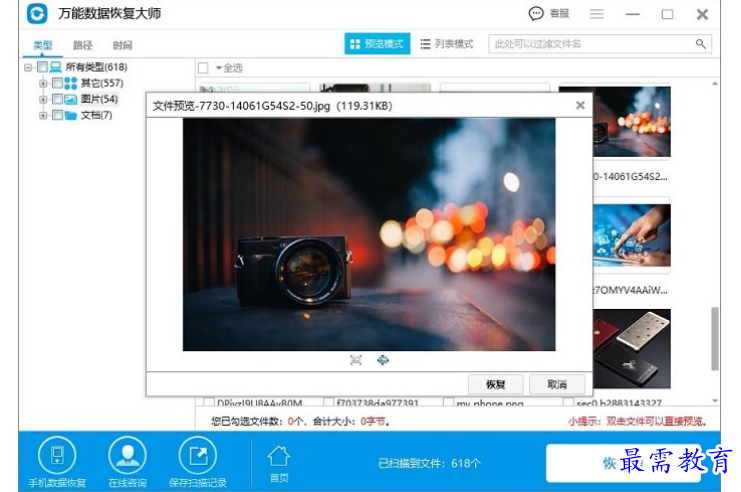The height and width of the screenshot is (492, 741).
Task: Tick the 所有类型(618) checkbox
Action: [43, 67]
